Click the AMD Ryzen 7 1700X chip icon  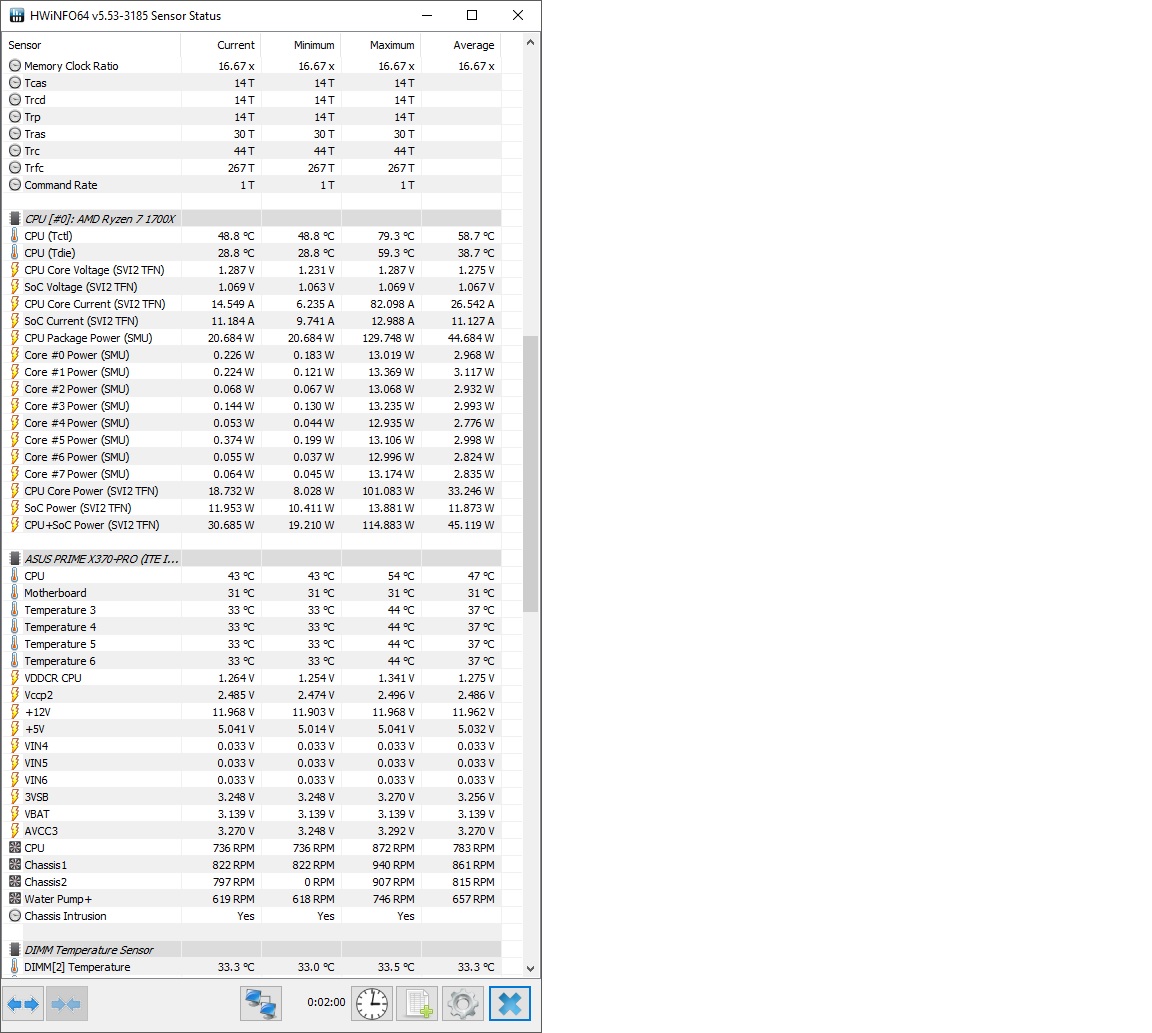(15, 219)
